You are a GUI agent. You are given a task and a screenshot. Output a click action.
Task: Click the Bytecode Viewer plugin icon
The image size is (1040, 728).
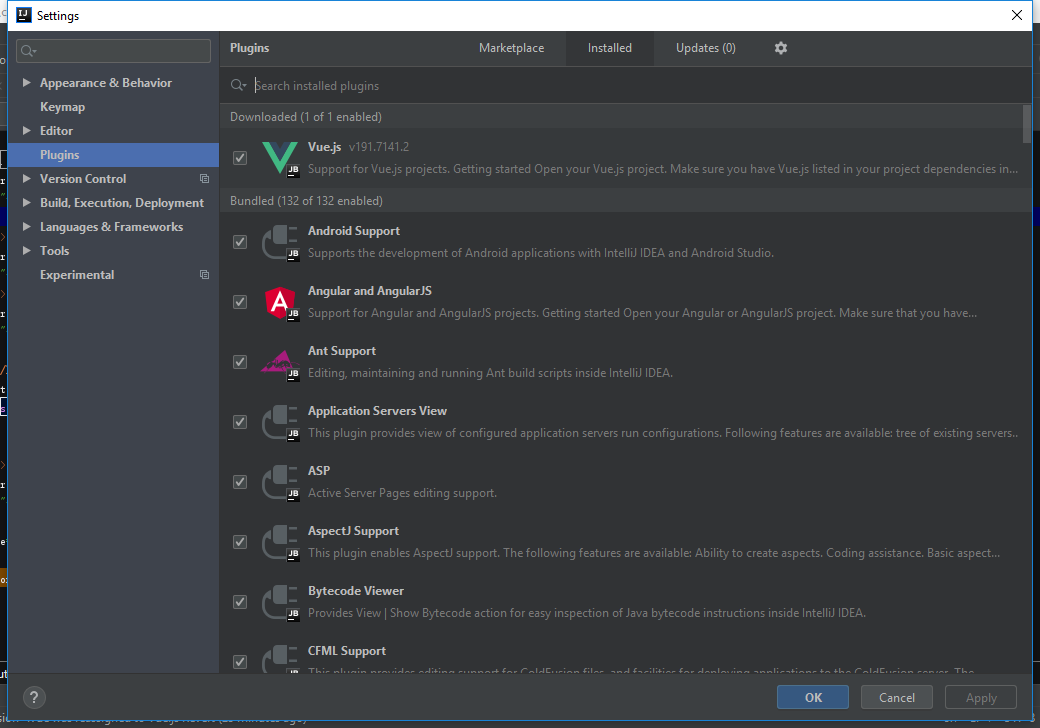point(280,602)
